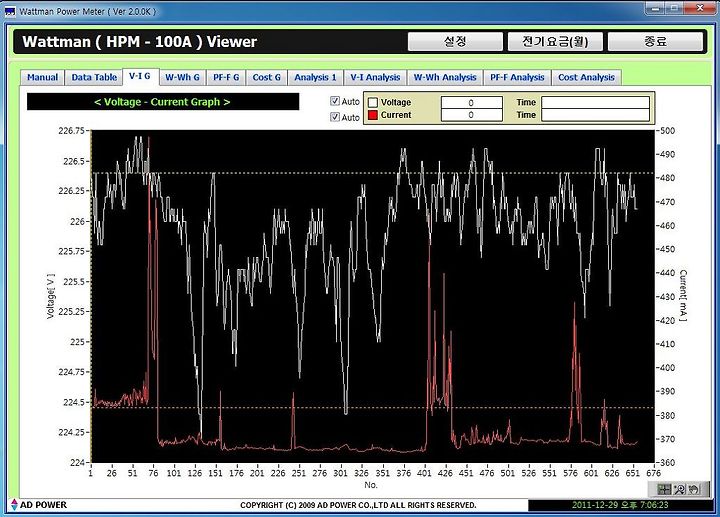Click the Voltage cursor value field
Image resolution: width=720 pixels, height=517 pixels.
[x=471, y=102]
